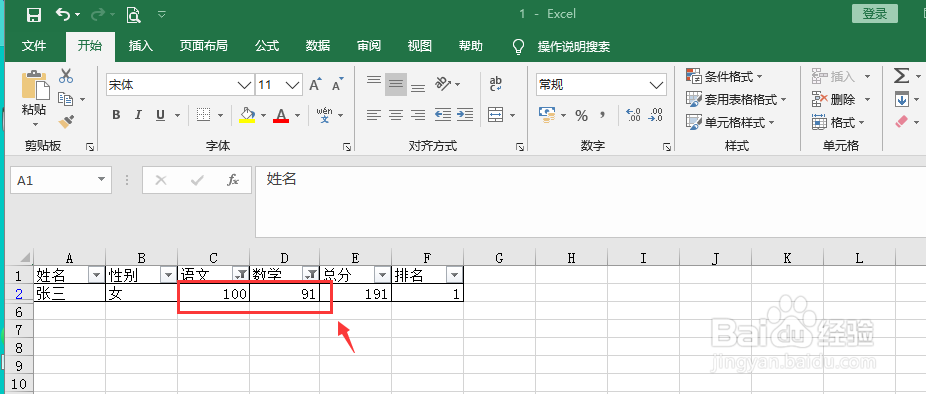This screenshot has width=926, height=394.
Task: Switch to the 插入 (Insert) tab
Action: pyautogui.click(x=141, y=46)
